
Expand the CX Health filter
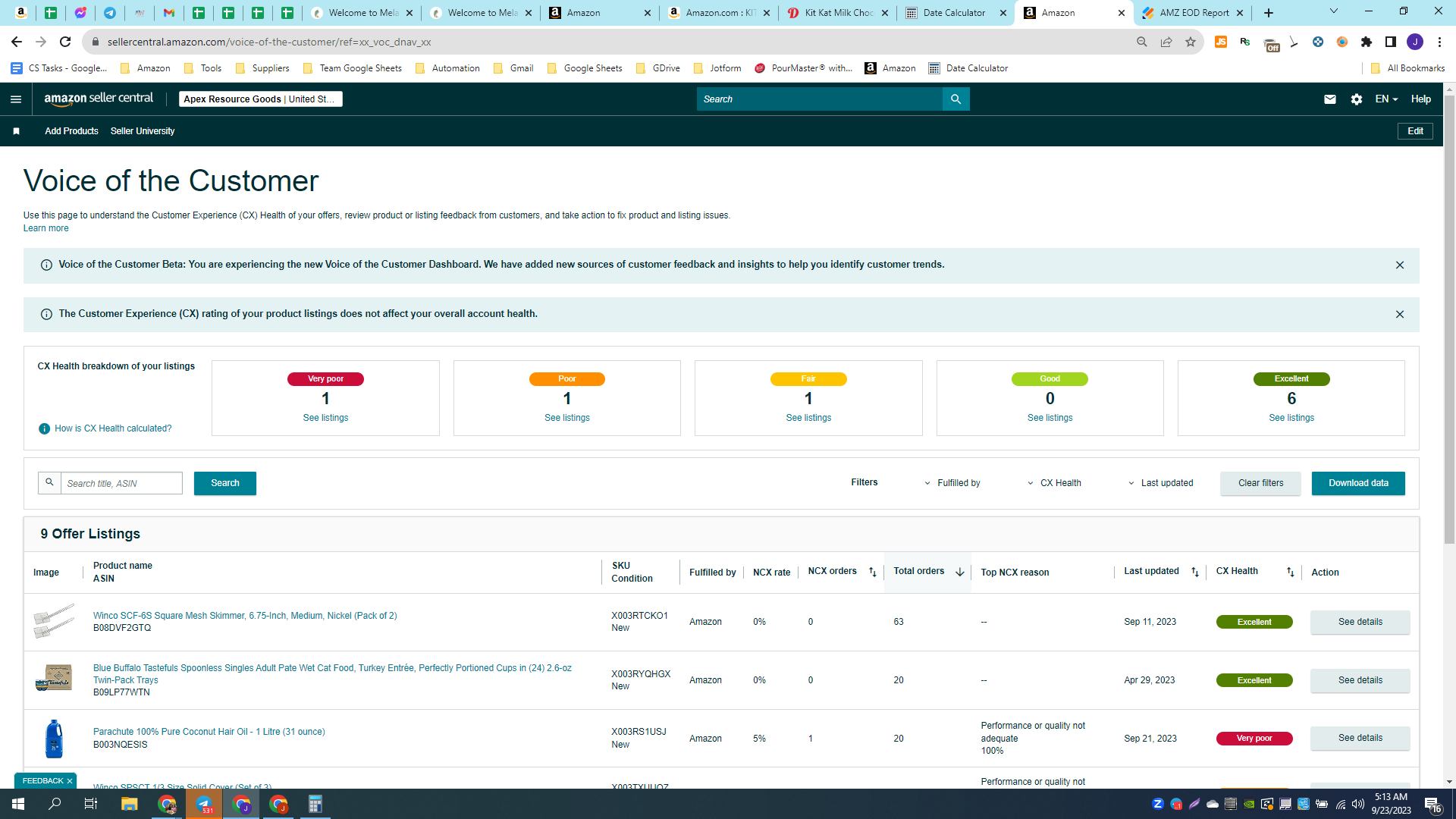click(1054, 483)
